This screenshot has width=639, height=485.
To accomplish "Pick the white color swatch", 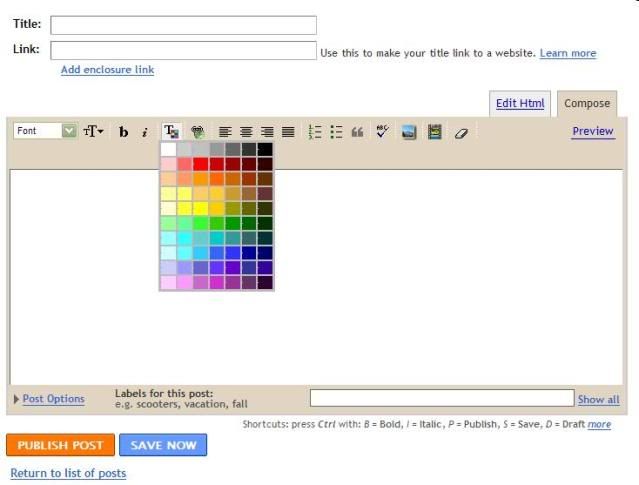I will click(168, 150).
